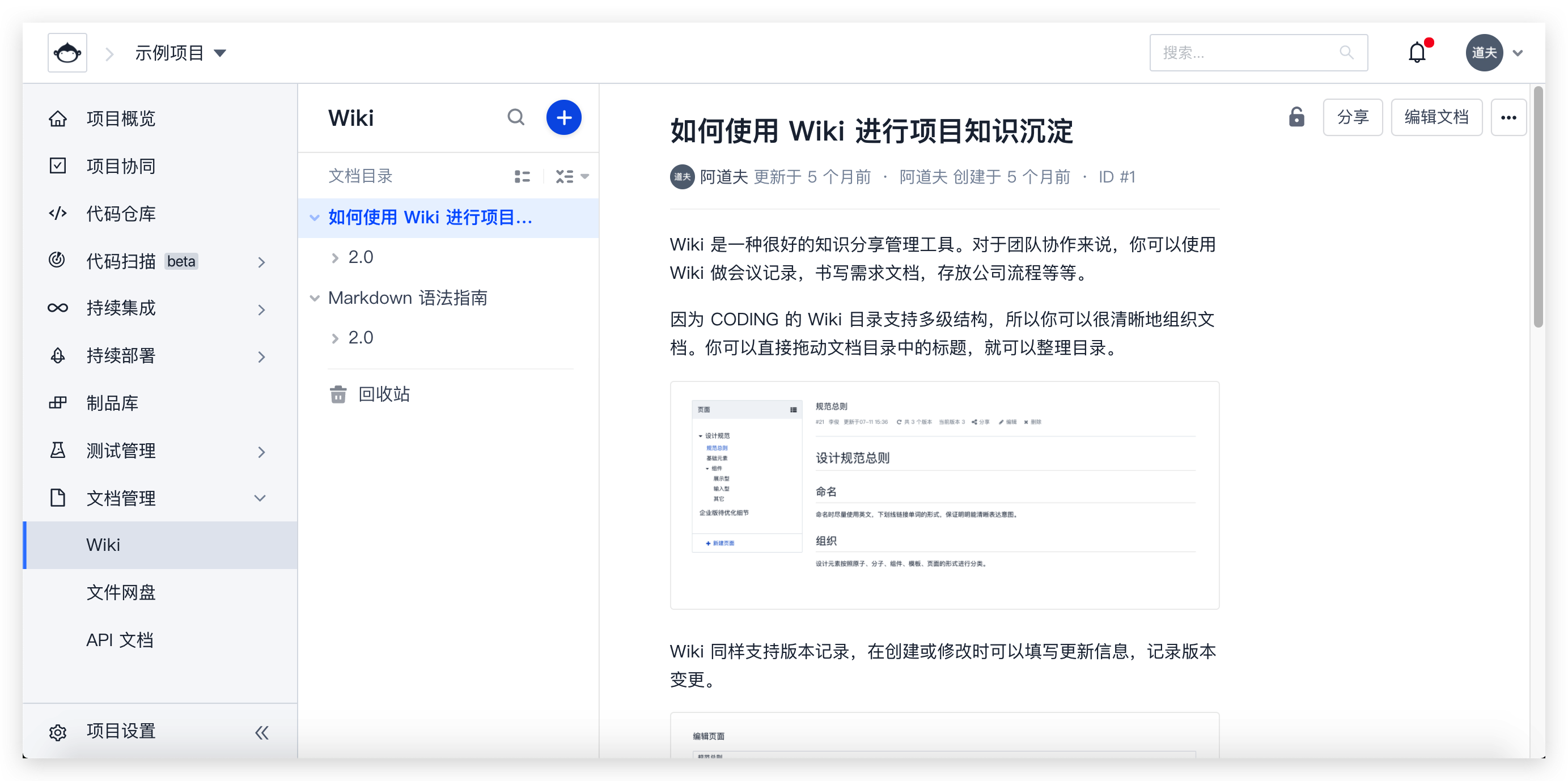This screenshot has width=1568, height=781.
Task: Collapse the Markdown 语法指南 tree node
Action: click(315, 298)
